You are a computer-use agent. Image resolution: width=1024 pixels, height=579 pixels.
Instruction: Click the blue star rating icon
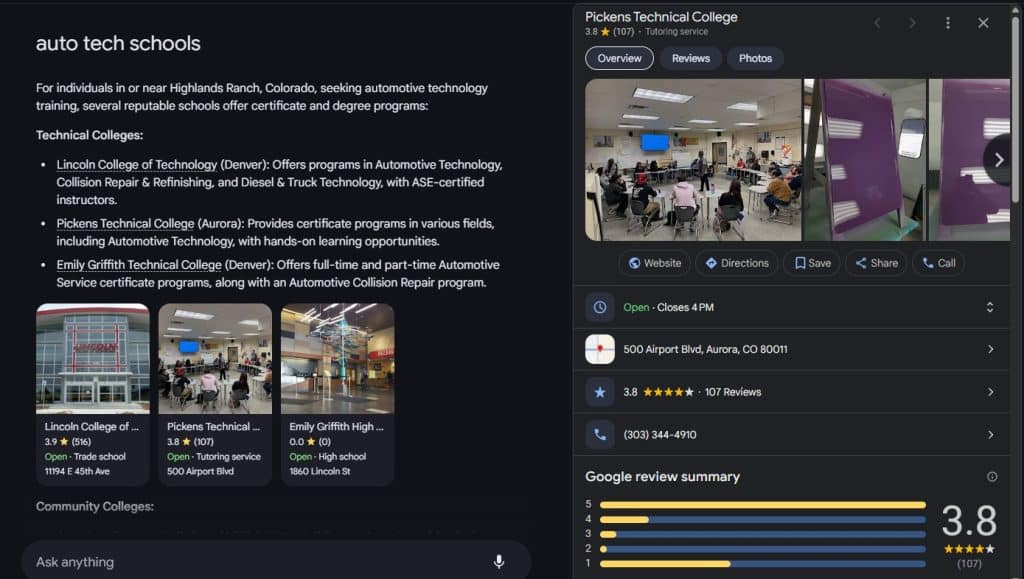coord(600,392)
